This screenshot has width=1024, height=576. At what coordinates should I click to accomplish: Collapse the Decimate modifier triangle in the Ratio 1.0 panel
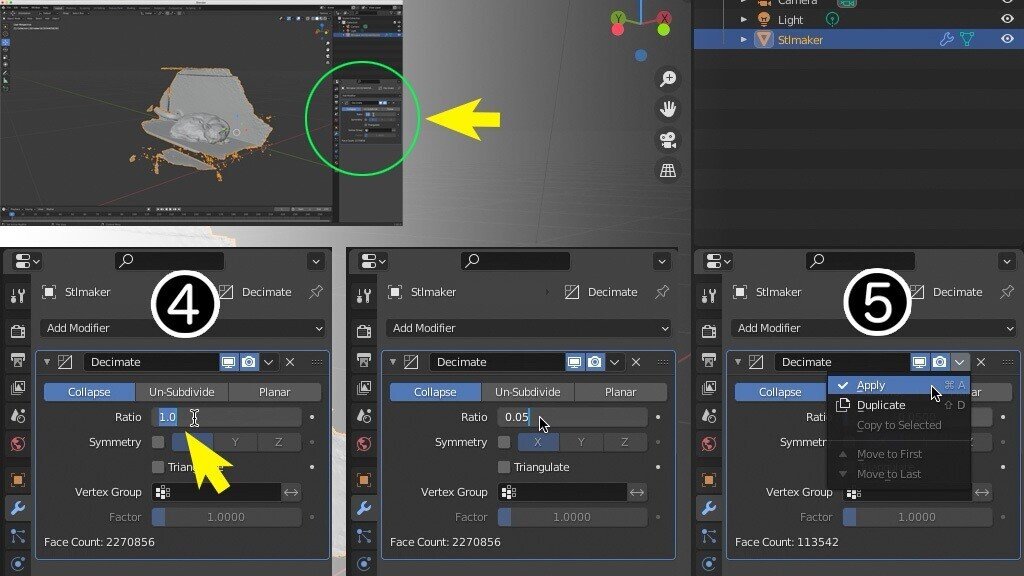pyautogui.click(x=47, y=362)
